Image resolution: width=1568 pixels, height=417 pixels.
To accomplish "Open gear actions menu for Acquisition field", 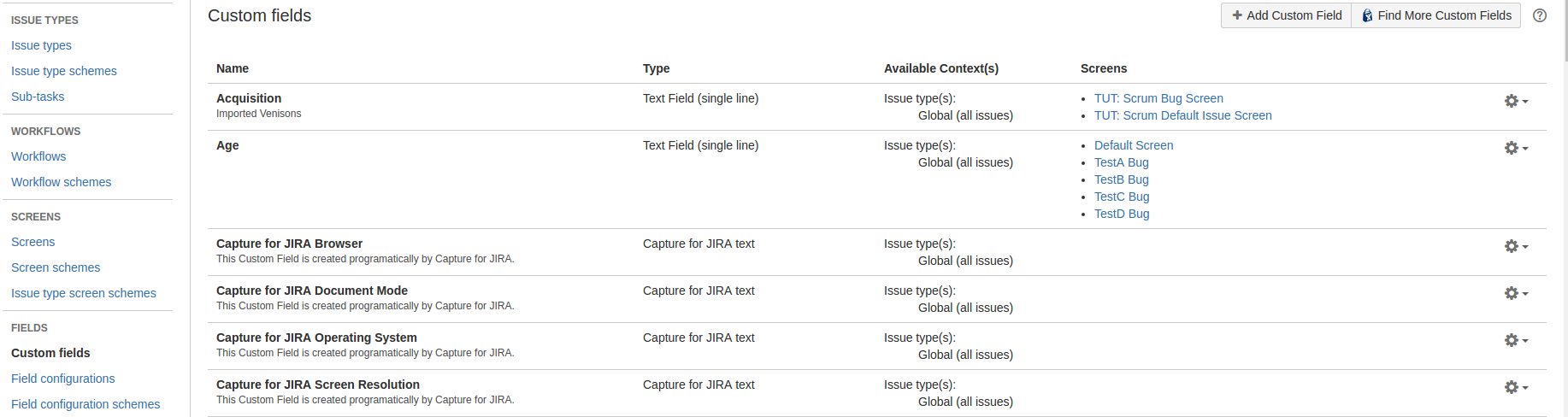I will tap(1516, 101).
